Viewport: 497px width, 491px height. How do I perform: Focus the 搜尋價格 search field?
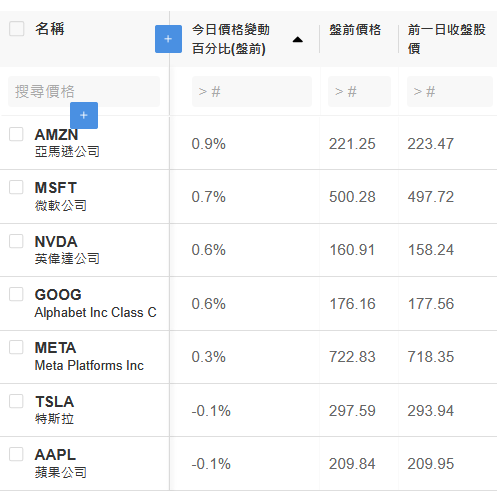click(x=84, y=92)
